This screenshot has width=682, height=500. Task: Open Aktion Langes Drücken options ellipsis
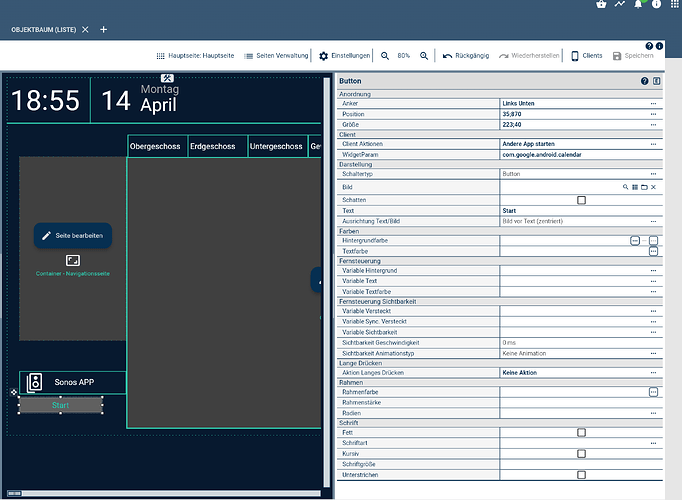click(x=653, y=373)
